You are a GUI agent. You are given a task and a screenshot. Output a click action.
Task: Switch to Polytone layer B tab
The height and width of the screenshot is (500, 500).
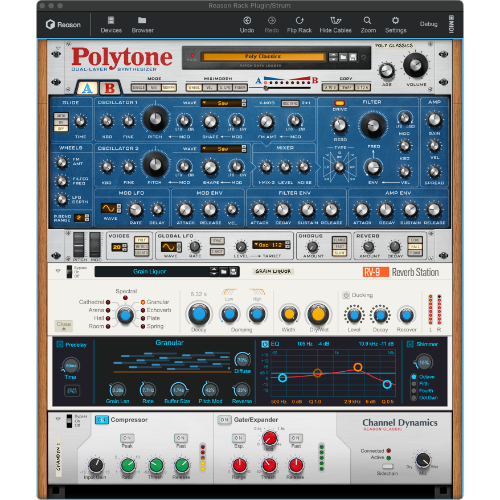(x=110, y=88)
